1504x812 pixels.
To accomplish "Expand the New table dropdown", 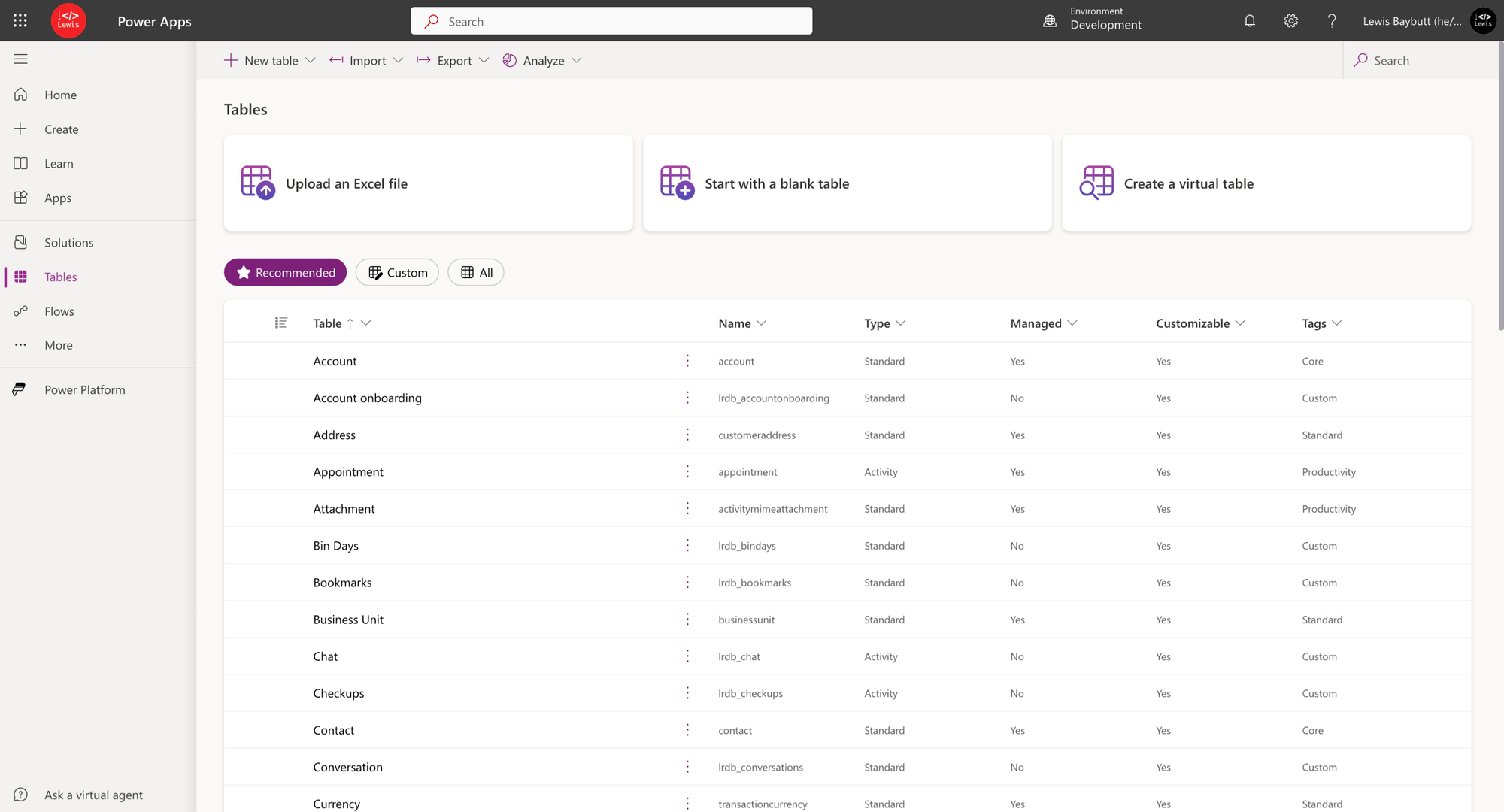I will pyautogui.click(x=310, y=60).
